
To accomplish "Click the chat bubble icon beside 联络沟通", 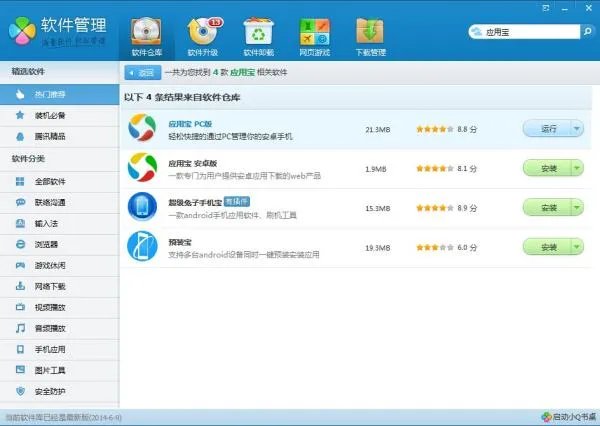I will coord(20,202).
